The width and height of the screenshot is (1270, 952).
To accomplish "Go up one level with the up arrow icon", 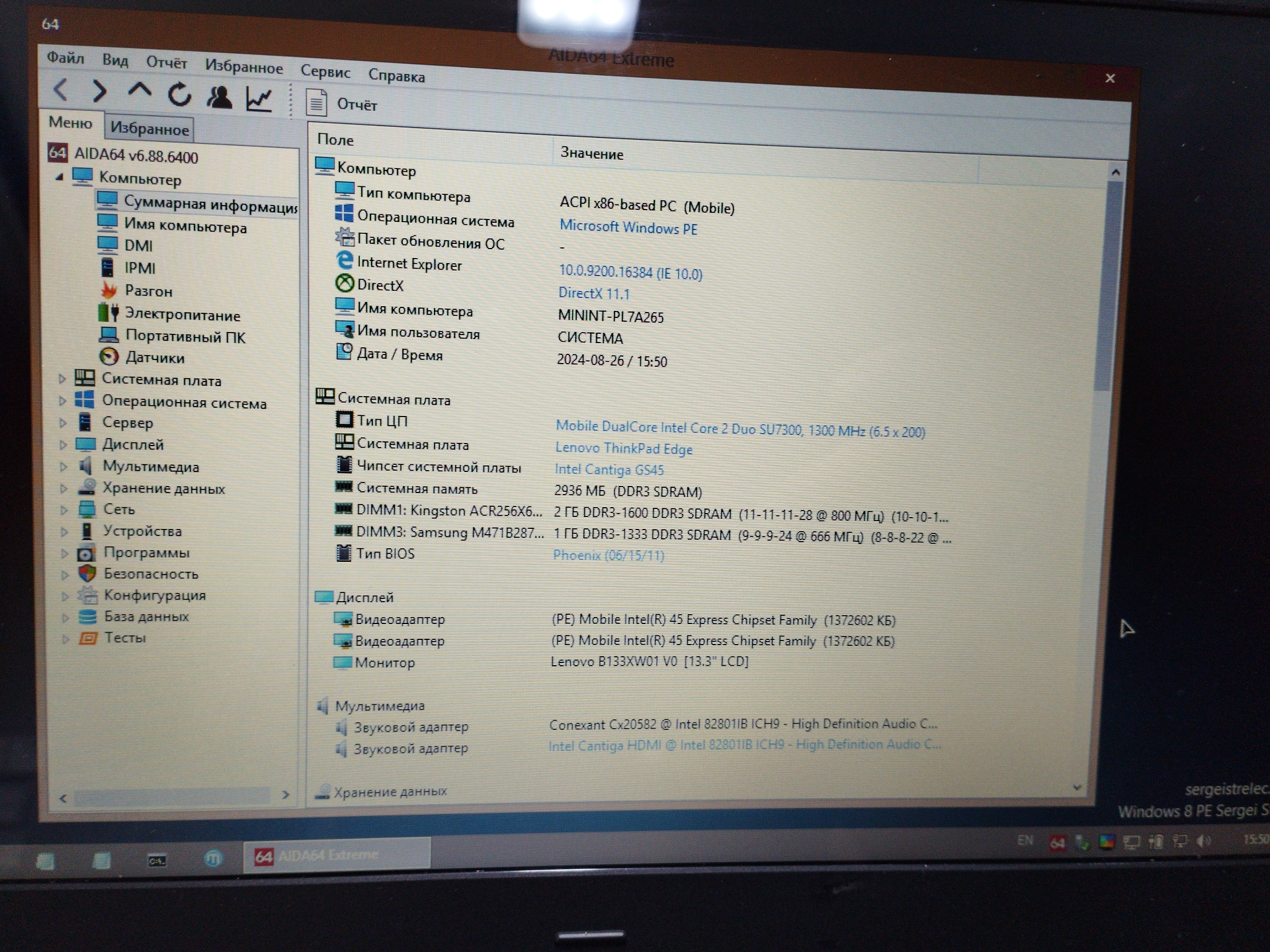I will [140, 91].
